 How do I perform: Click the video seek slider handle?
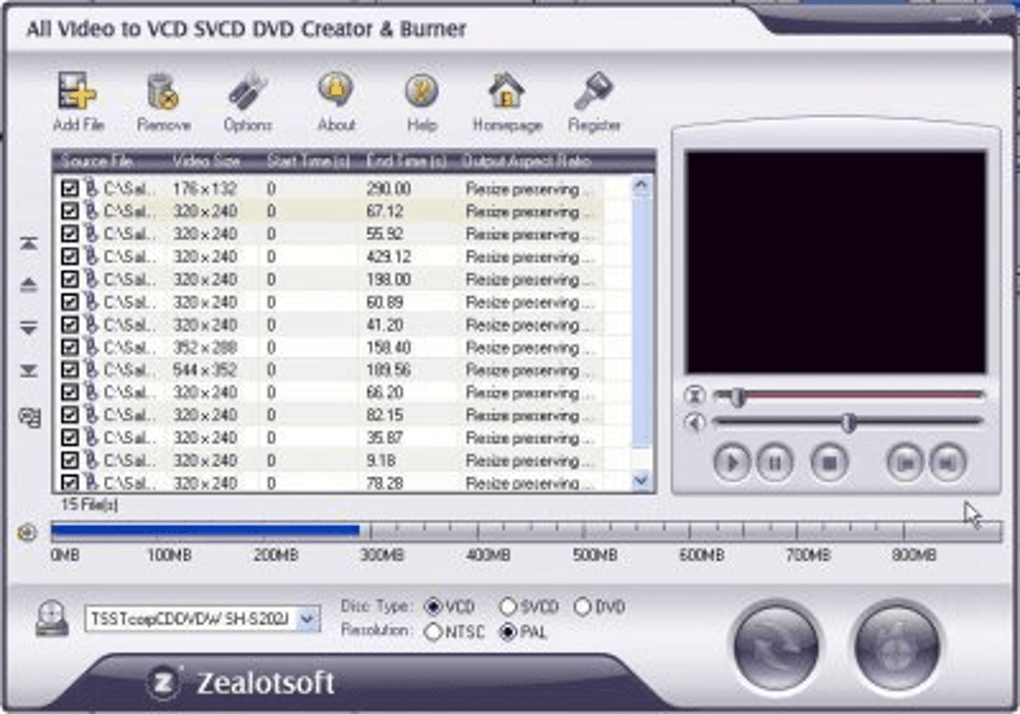[x=738, y=396]
